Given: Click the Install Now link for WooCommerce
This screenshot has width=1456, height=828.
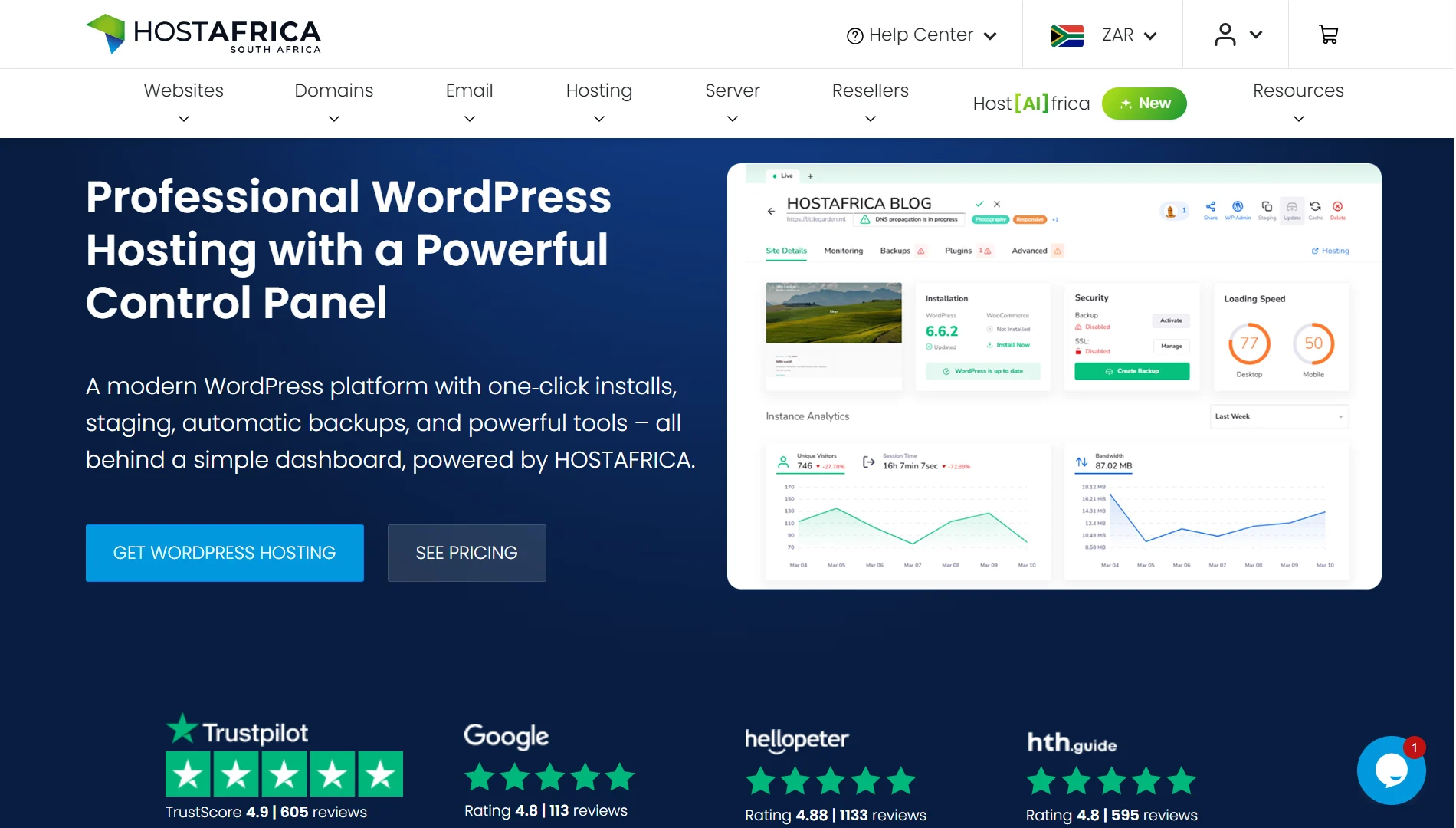Looking at the screenshot, I should point(1008,345).
